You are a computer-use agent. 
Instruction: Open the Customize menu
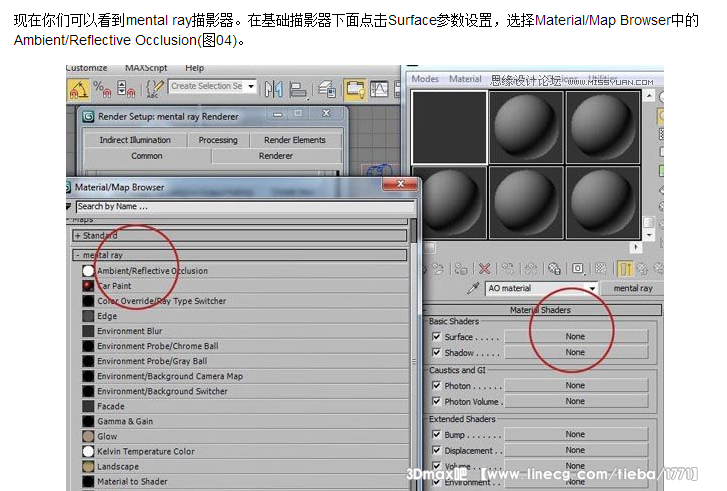(87, 68)
